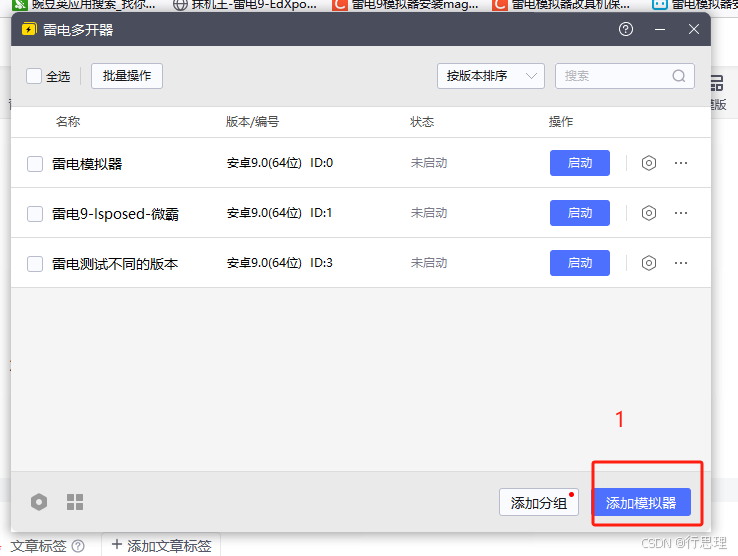
Task: Click version text with ID:0
Action: pos(280,163)
